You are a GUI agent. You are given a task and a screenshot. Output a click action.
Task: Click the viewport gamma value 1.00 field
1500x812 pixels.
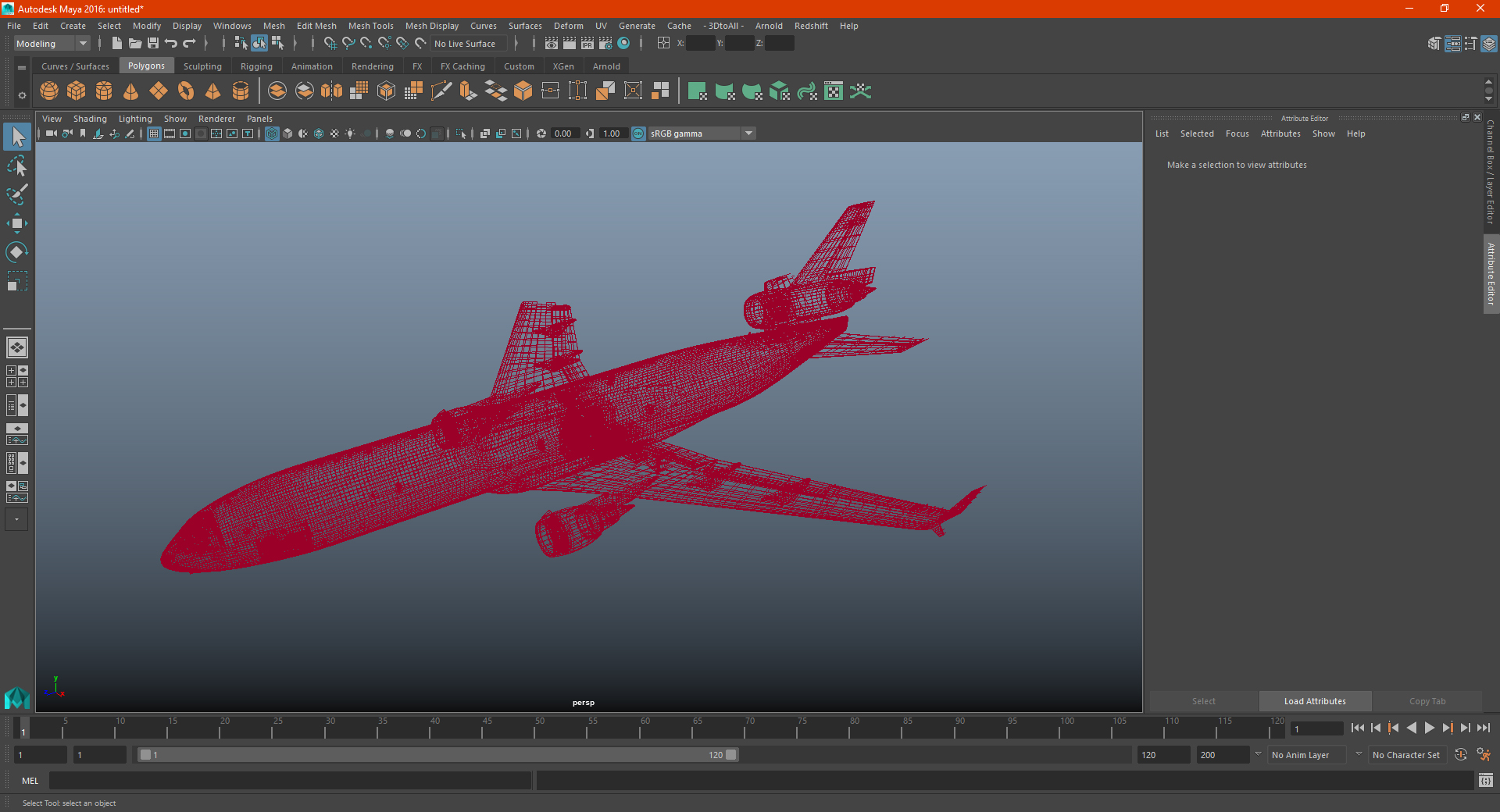(x=613, y=134)
